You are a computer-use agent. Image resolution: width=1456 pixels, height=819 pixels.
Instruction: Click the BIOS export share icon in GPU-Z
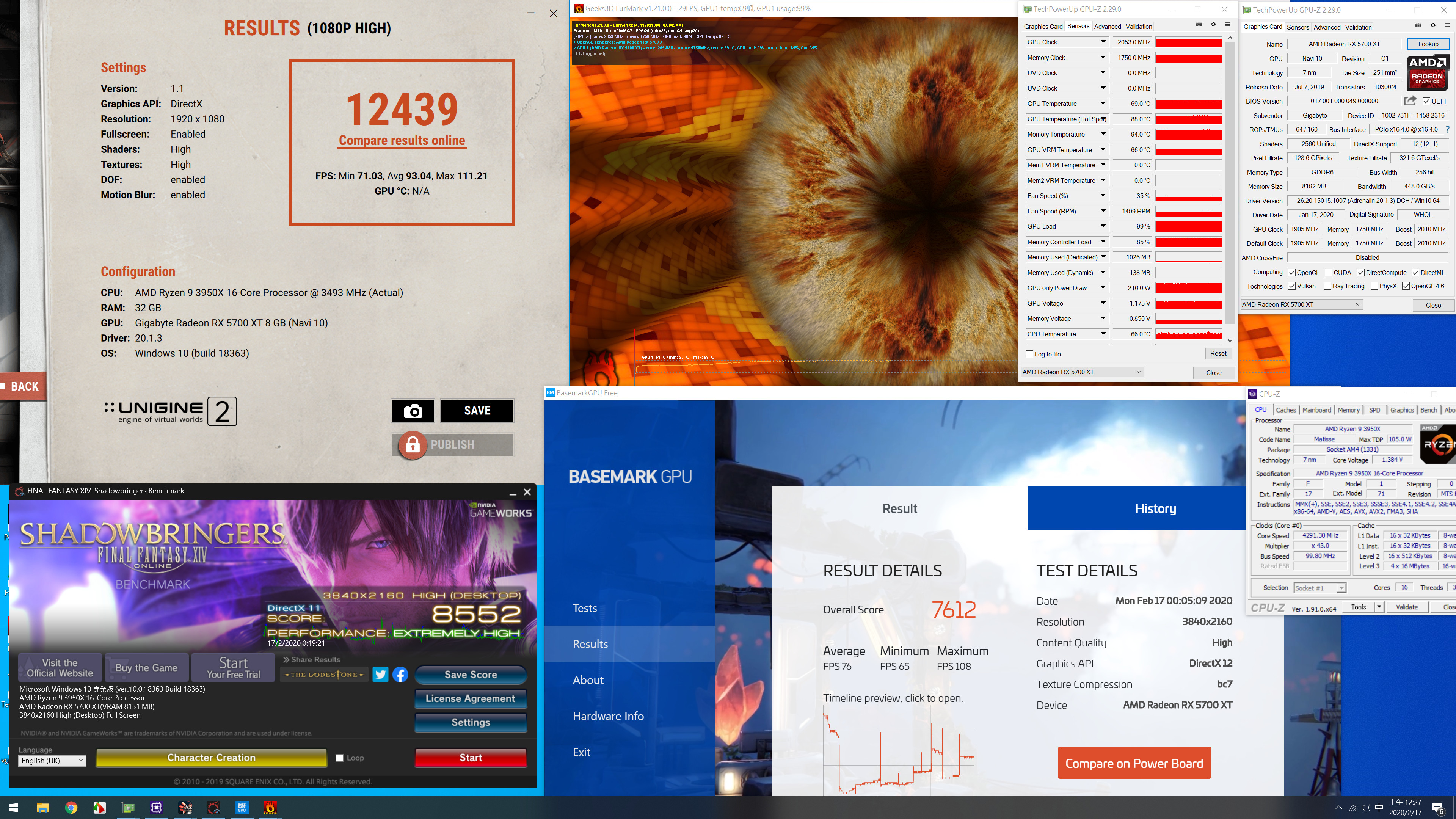tap(1410, 101)
